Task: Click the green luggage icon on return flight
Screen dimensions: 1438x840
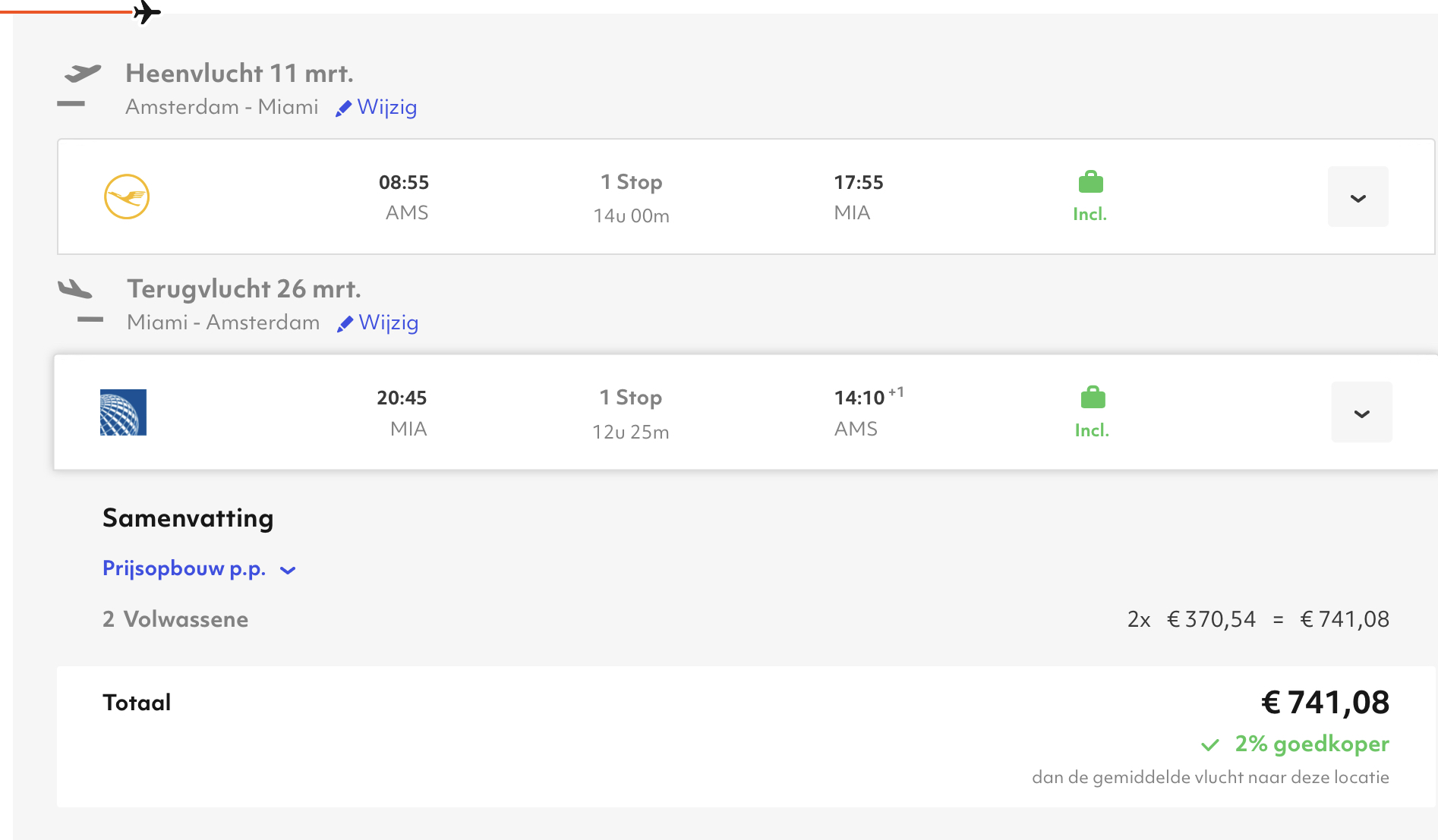Action: click(x=1093, y=398)
